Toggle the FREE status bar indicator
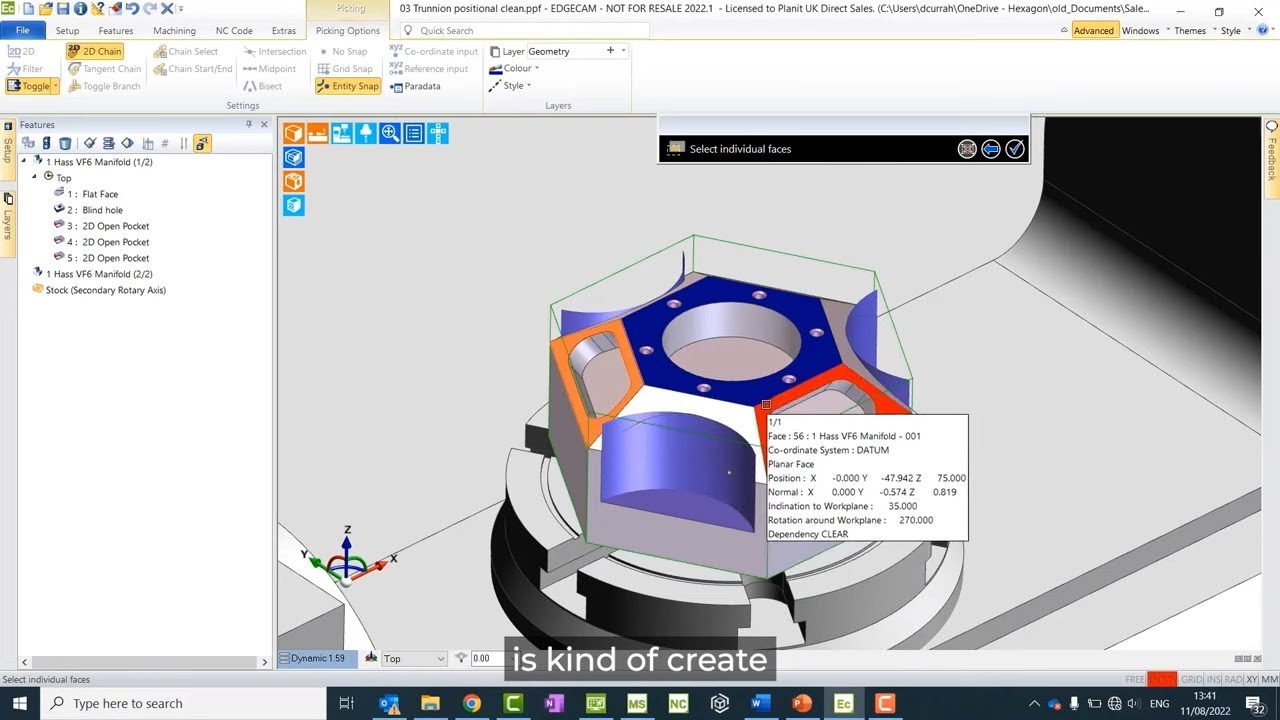This screenshot has height=720, width=1280. (x=1135, y=680)
